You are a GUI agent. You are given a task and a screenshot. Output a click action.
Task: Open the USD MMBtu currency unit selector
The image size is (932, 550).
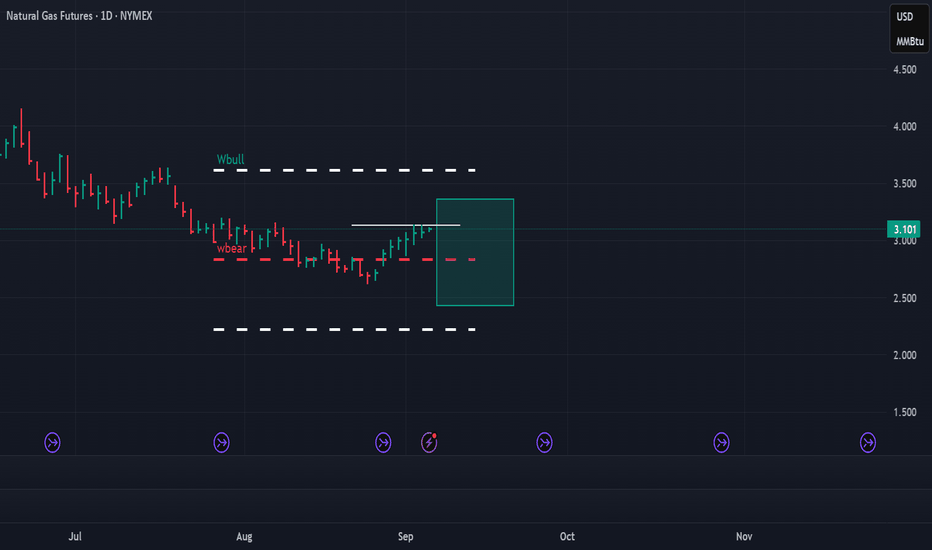tap(909, 29)
